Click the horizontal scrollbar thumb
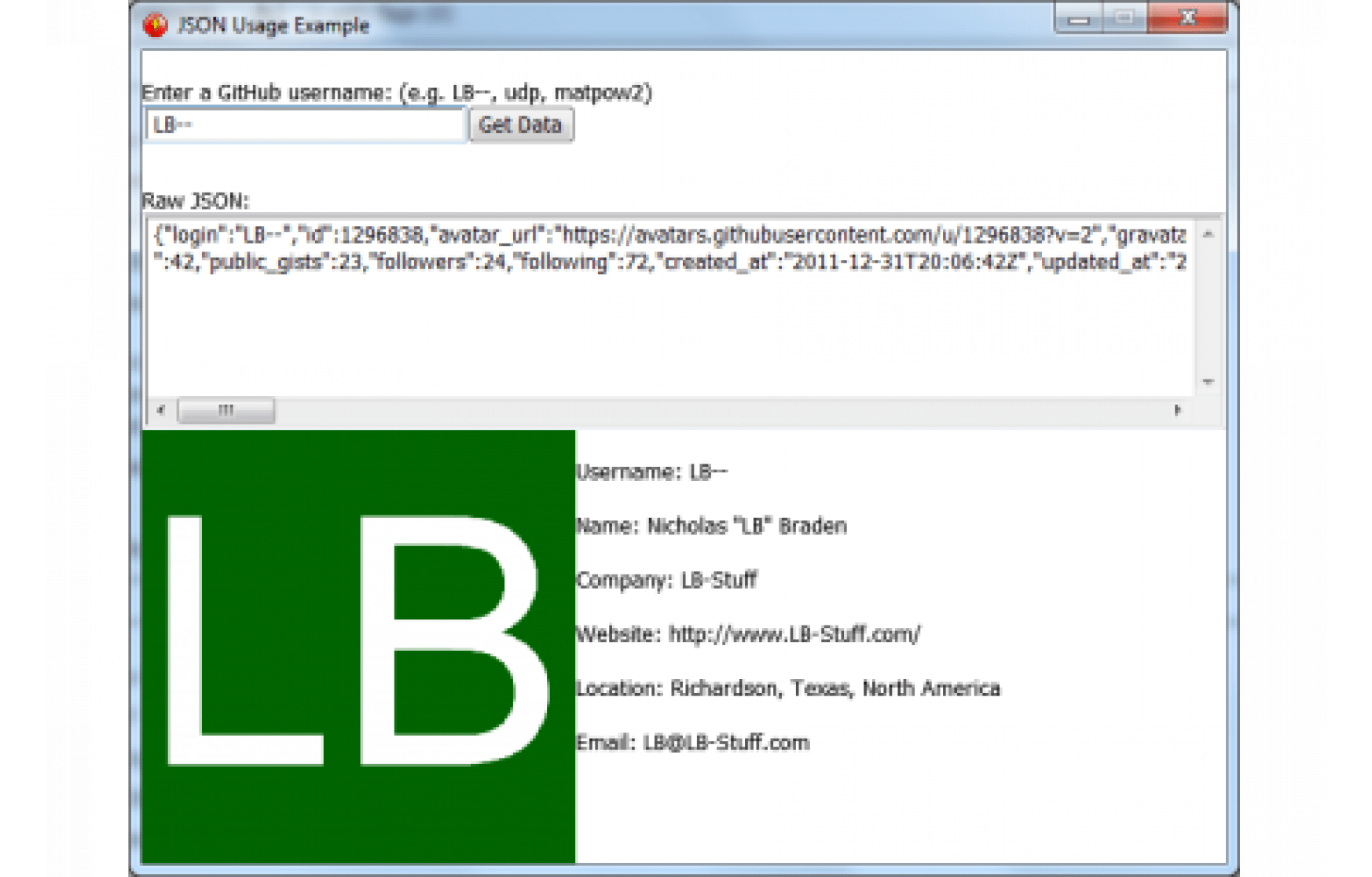The height and width of the screenshot is (877, 1372). pyautogui.click(x=226, y=410)
